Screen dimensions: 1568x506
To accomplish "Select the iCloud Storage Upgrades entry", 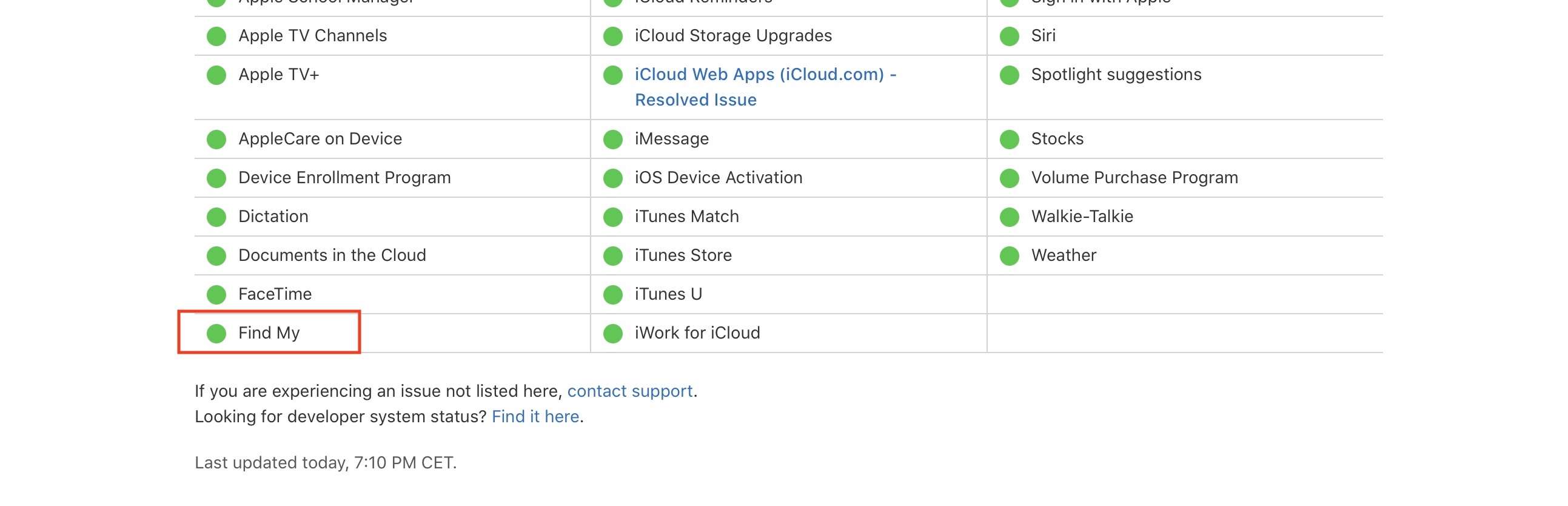I will (733, 36).
